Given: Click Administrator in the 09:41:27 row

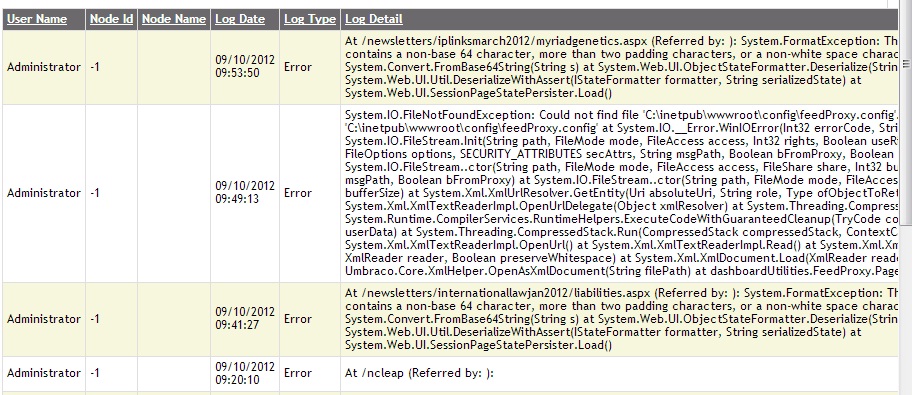Looking at the screenshot, I should coord(44,319).
